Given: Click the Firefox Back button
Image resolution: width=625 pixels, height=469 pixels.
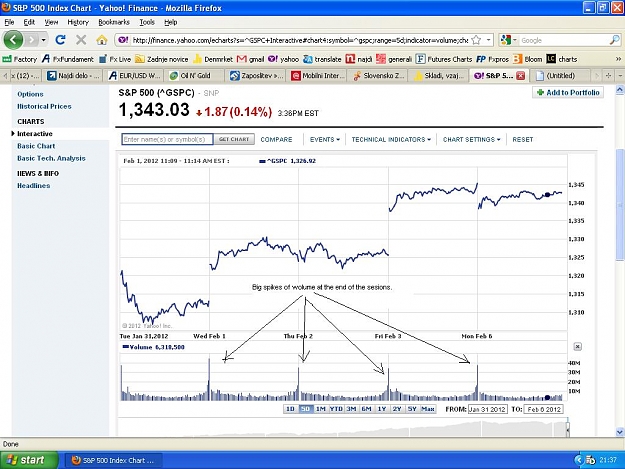Looking at the screenshot, I should pyautogui.click(x=13, y=40).
